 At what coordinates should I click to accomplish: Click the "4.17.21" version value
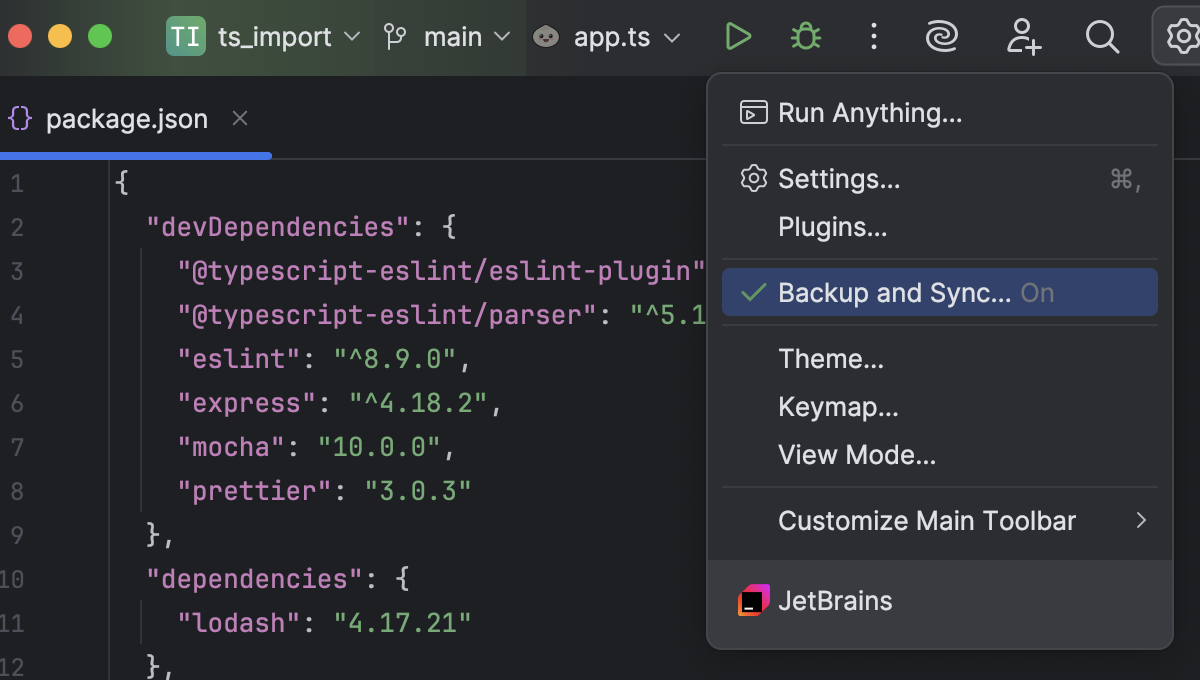tap(403, 623)
